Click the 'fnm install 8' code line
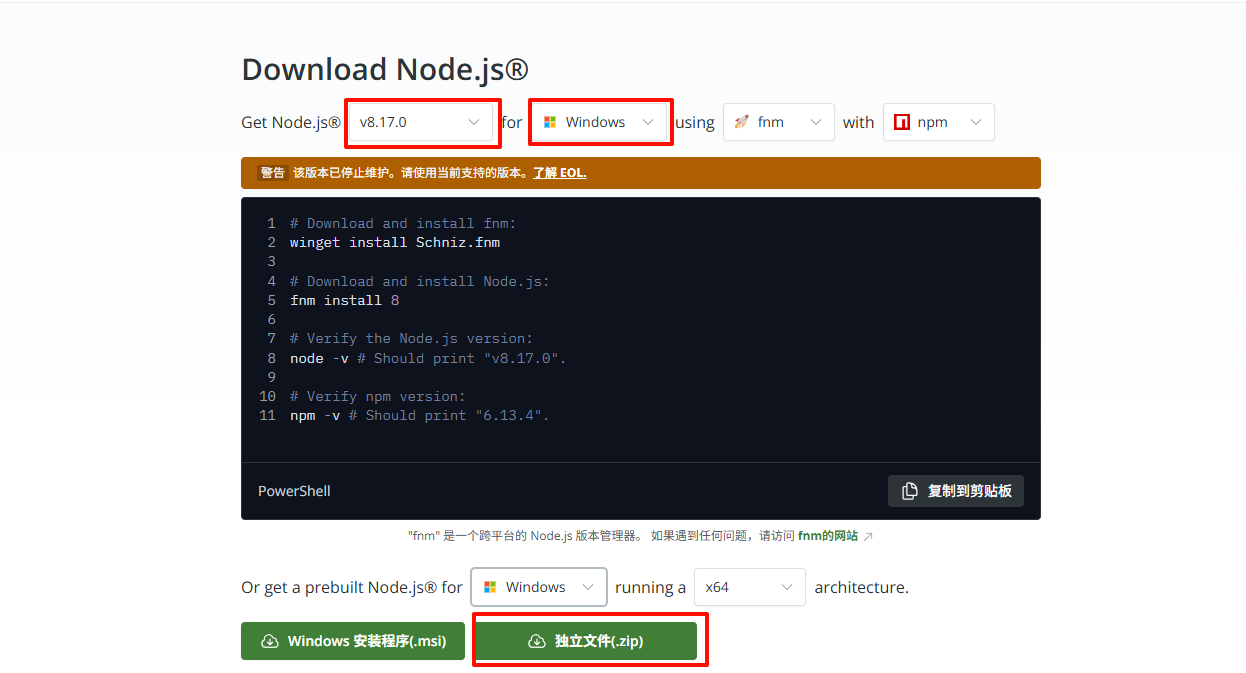 [x=345, y=300]
